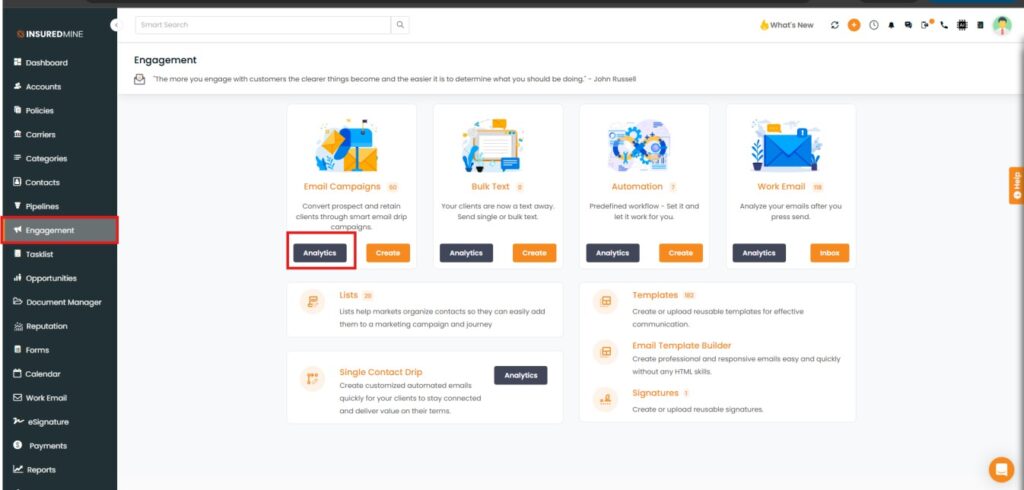Screen dimensions: 1024x490
Task: Open the Help side tab
Action: [x=1016, y=185]
